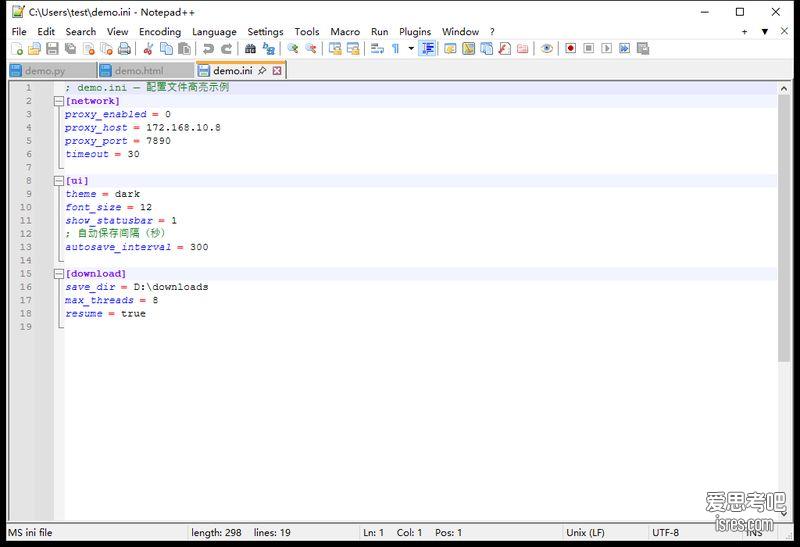
Task: Open the Run menu
Action: [380, 32]
